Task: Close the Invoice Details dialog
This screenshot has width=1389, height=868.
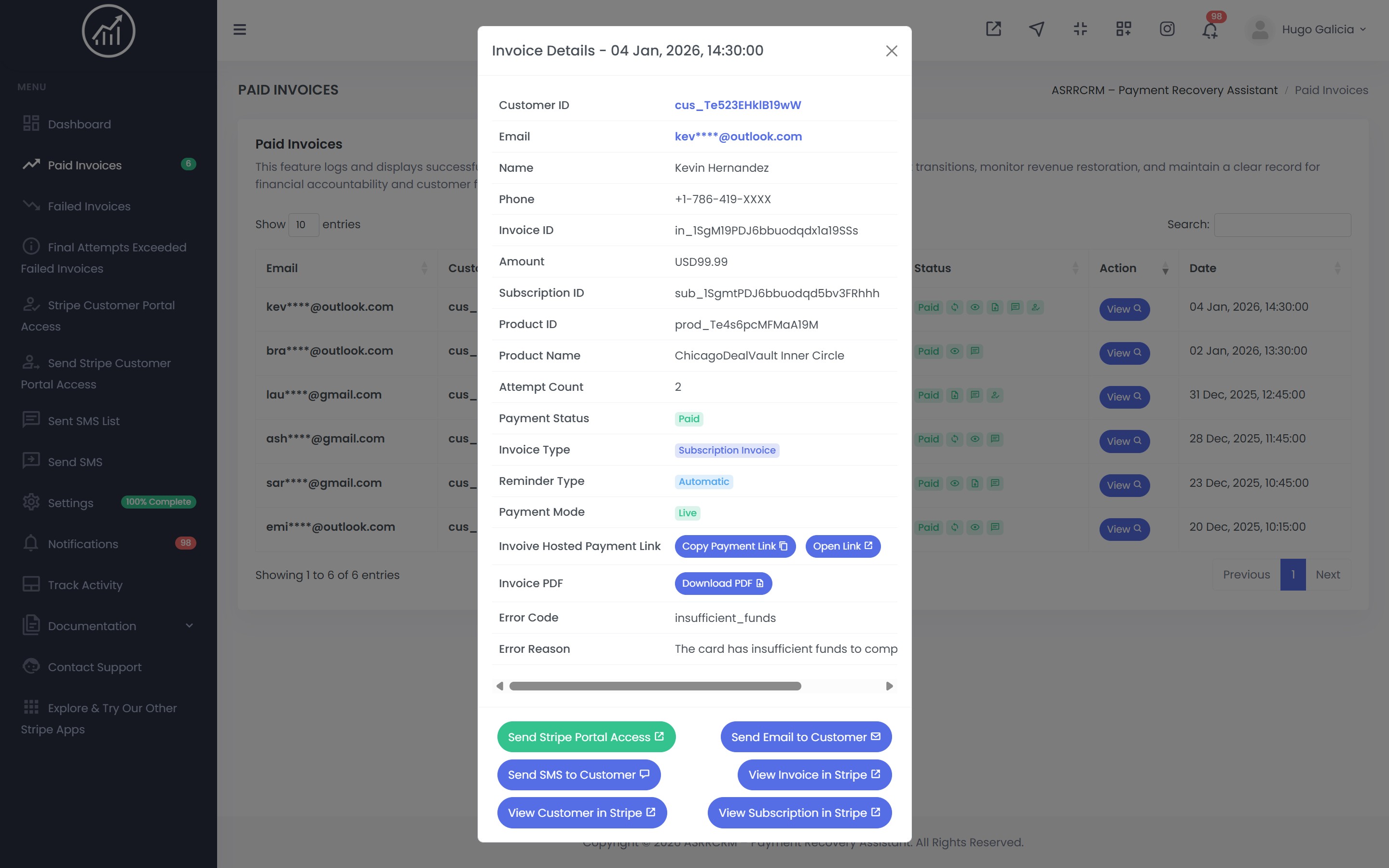Action: [891, 51]
